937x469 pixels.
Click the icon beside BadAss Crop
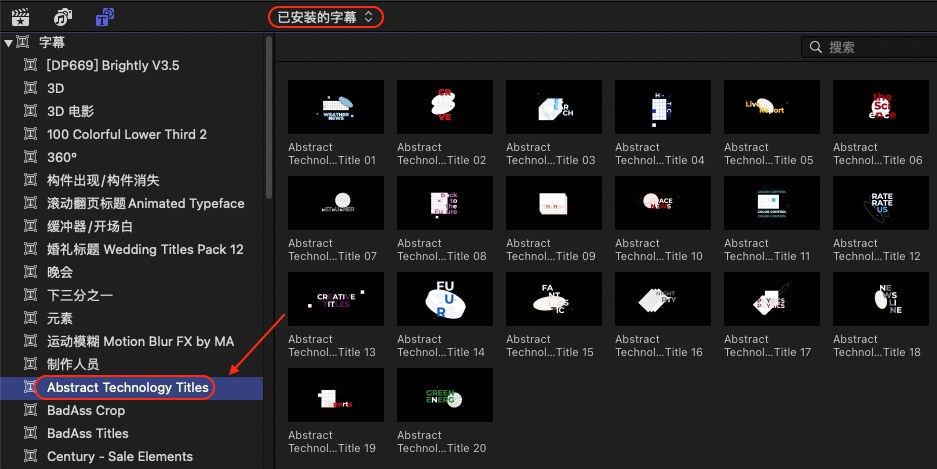click(30, 410)
